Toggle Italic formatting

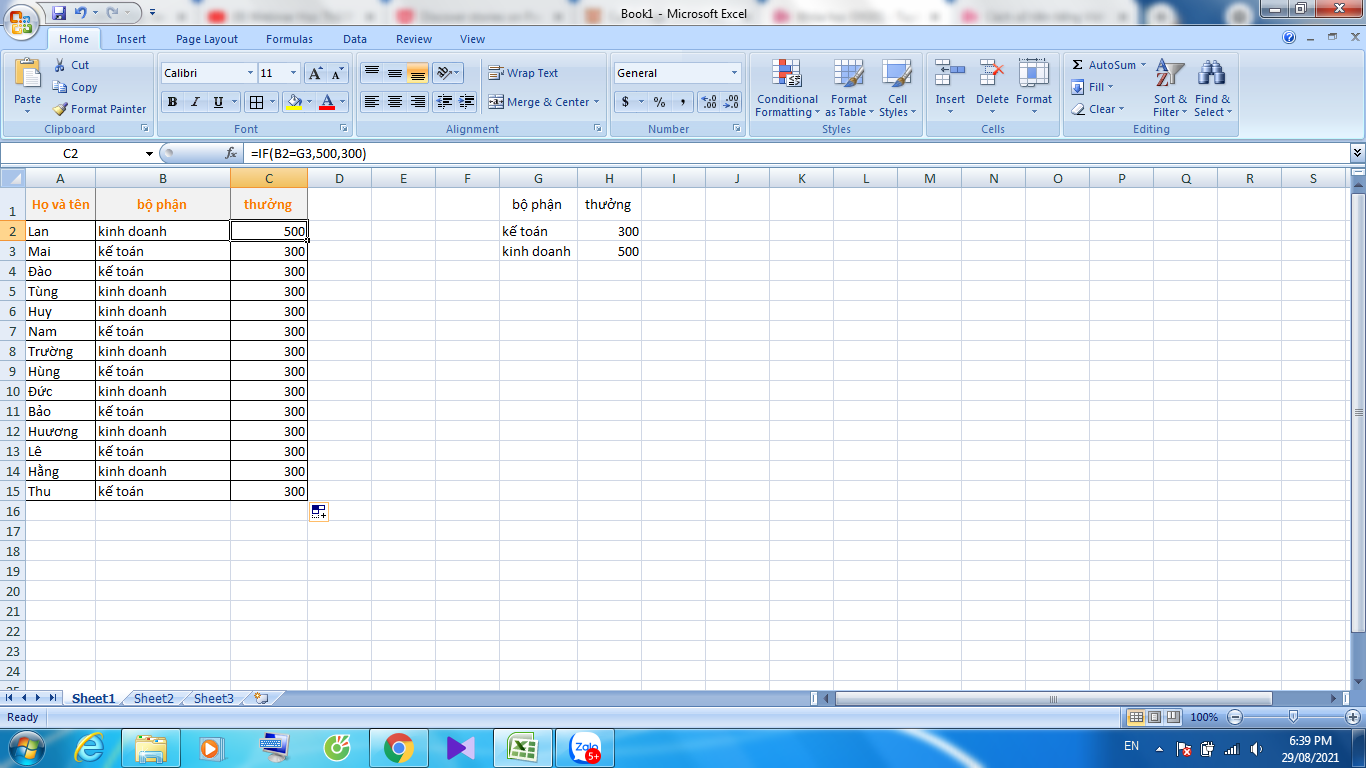[195, 102]
